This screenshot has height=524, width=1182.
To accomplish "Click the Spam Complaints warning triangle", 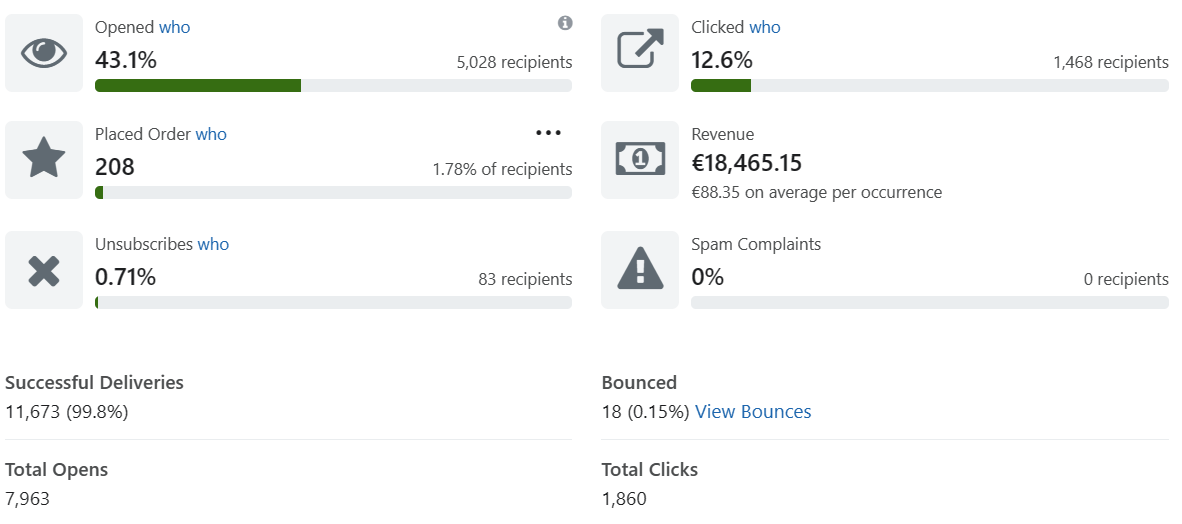I will pyautogui.click(x=640, y=270).
